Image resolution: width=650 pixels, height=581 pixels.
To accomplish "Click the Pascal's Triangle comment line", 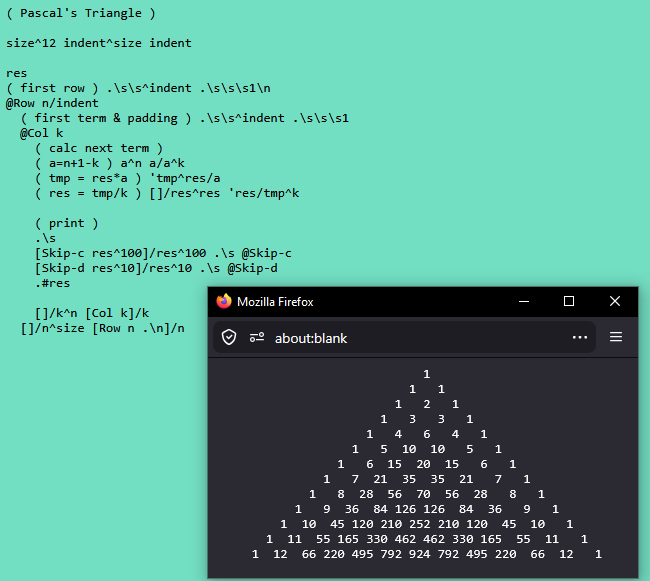I will pos(81,13).
